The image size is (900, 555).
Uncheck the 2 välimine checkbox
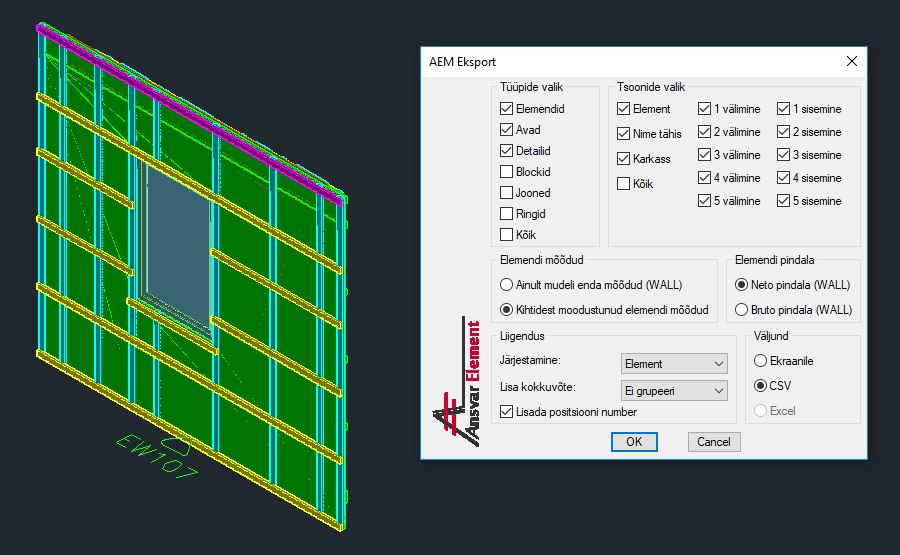coord(704,131)
